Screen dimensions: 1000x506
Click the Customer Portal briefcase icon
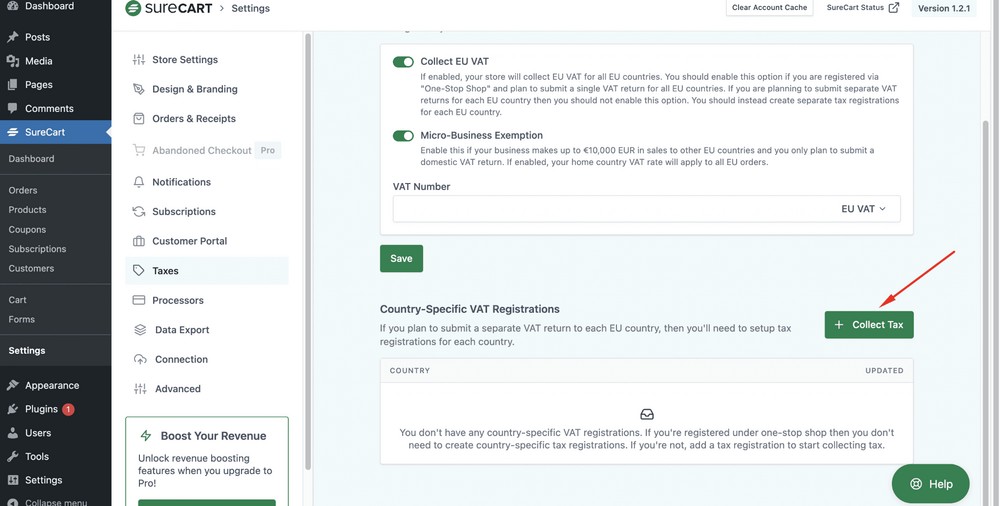(x=139, y=241)
